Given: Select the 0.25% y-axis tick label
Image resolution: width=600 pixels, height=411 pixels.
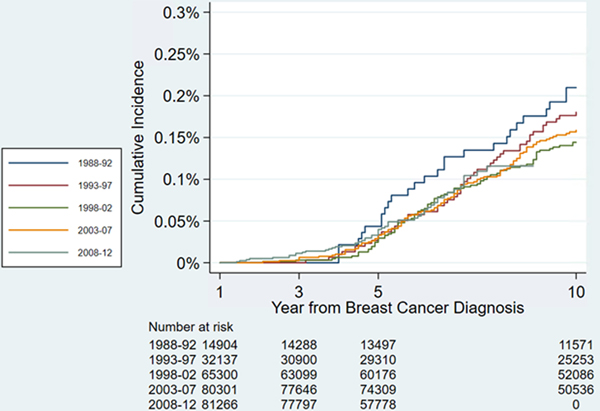Looking at the screenshot, I should pyautogui.click(x=184, y=54).
